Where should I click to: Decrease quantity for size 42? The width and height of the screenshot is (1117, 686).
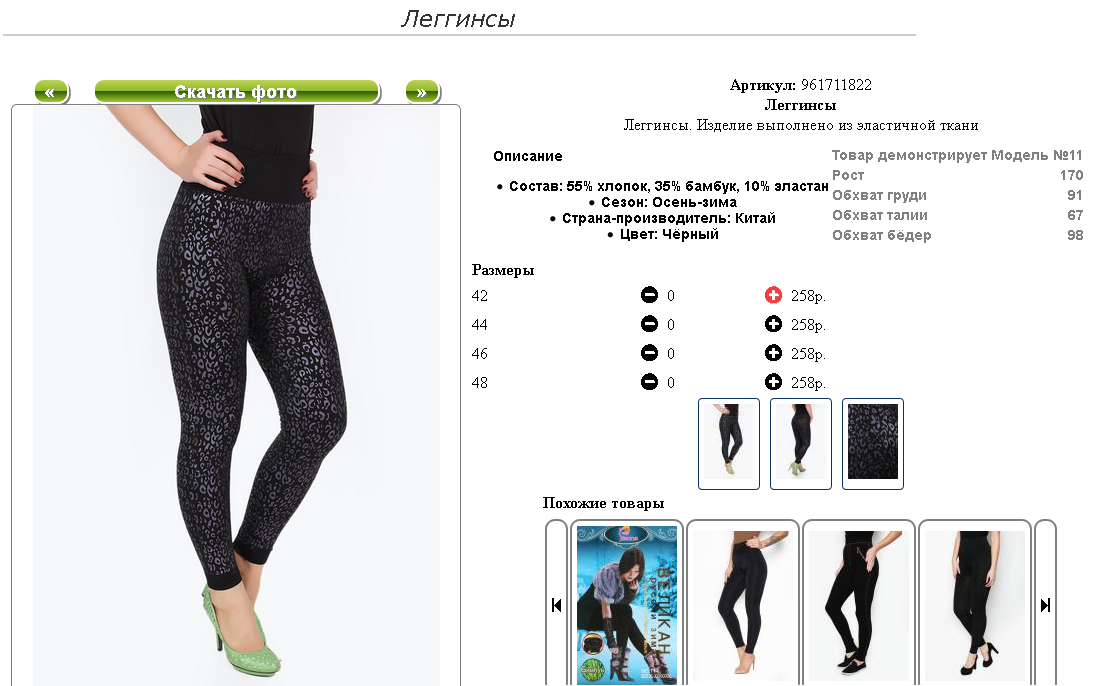coord(649,295)
